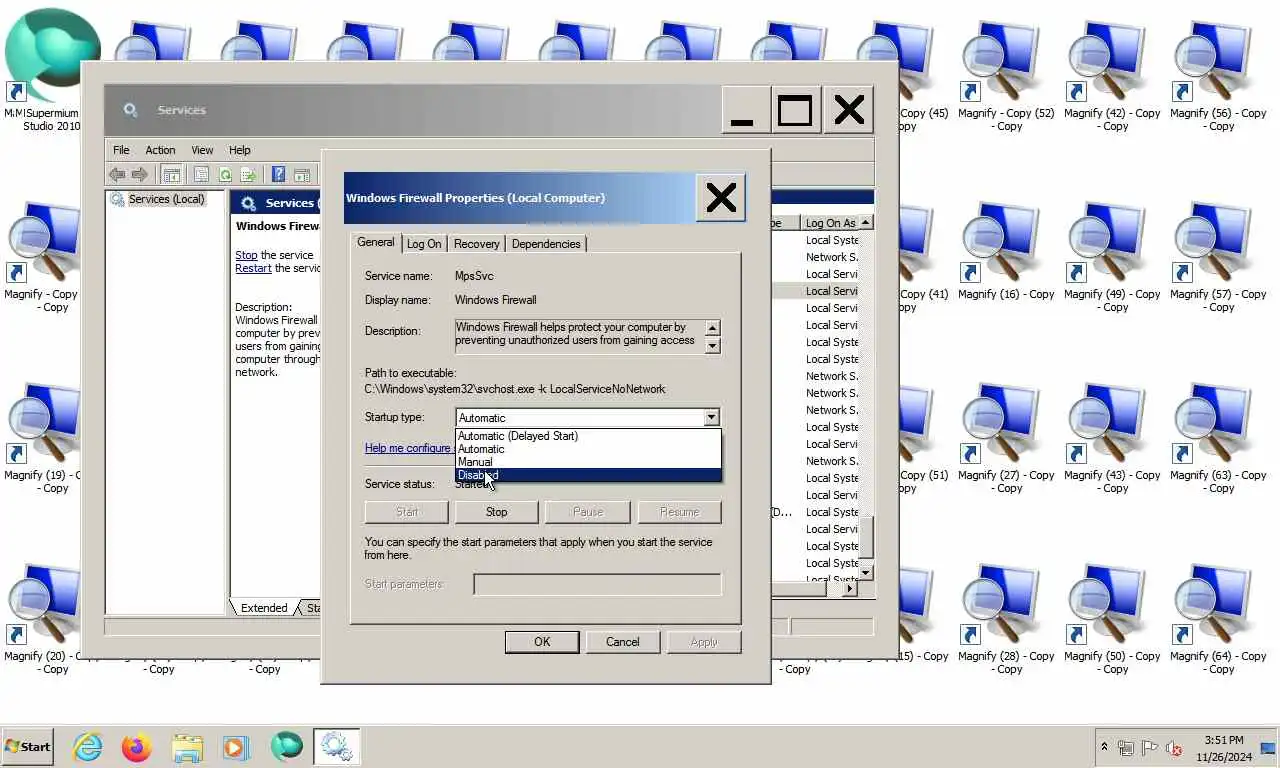Click the blue Help toolbar icon
Viewport: 1280px width, 768px height.
coord(278,174)
